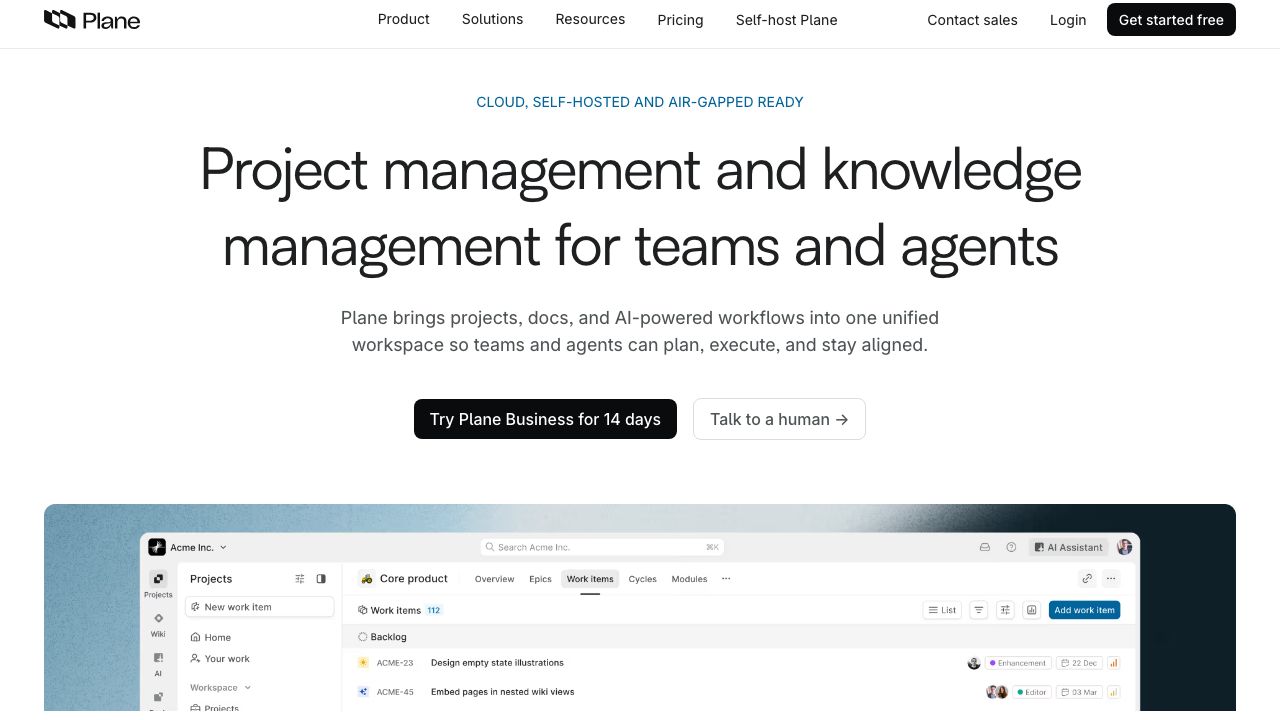Viewport: 1280px width, 720px height.
Task: Focus the Search Acme Inc. field
Action: coord(602,547)
